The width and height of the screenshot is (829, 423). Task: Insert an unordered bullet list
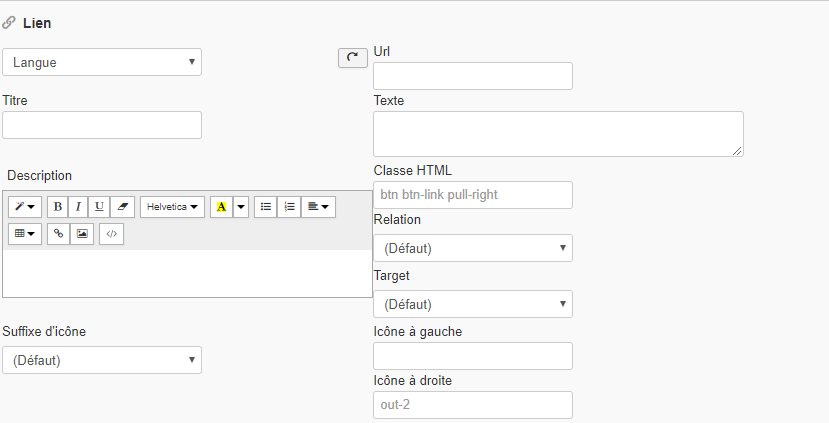(x=265, y=207)
